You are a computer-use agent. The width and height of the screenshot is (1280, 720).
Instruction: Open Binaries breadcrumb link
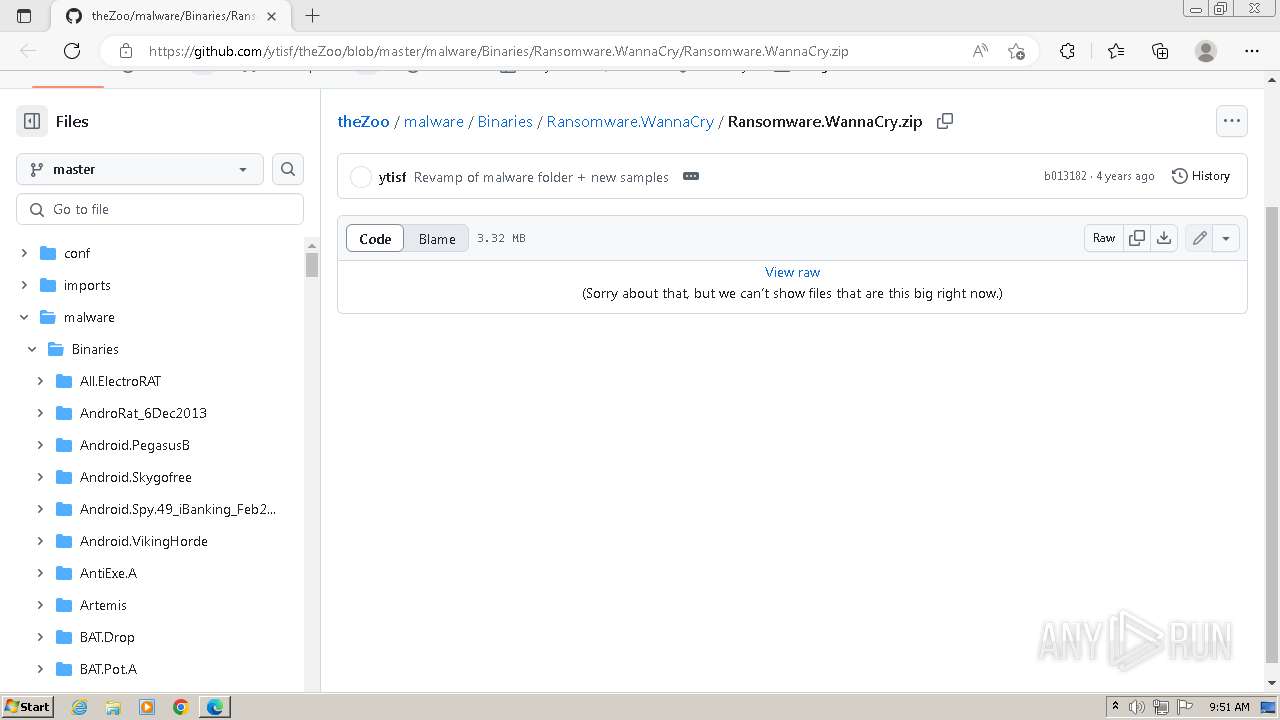click(x=505, y=121)
